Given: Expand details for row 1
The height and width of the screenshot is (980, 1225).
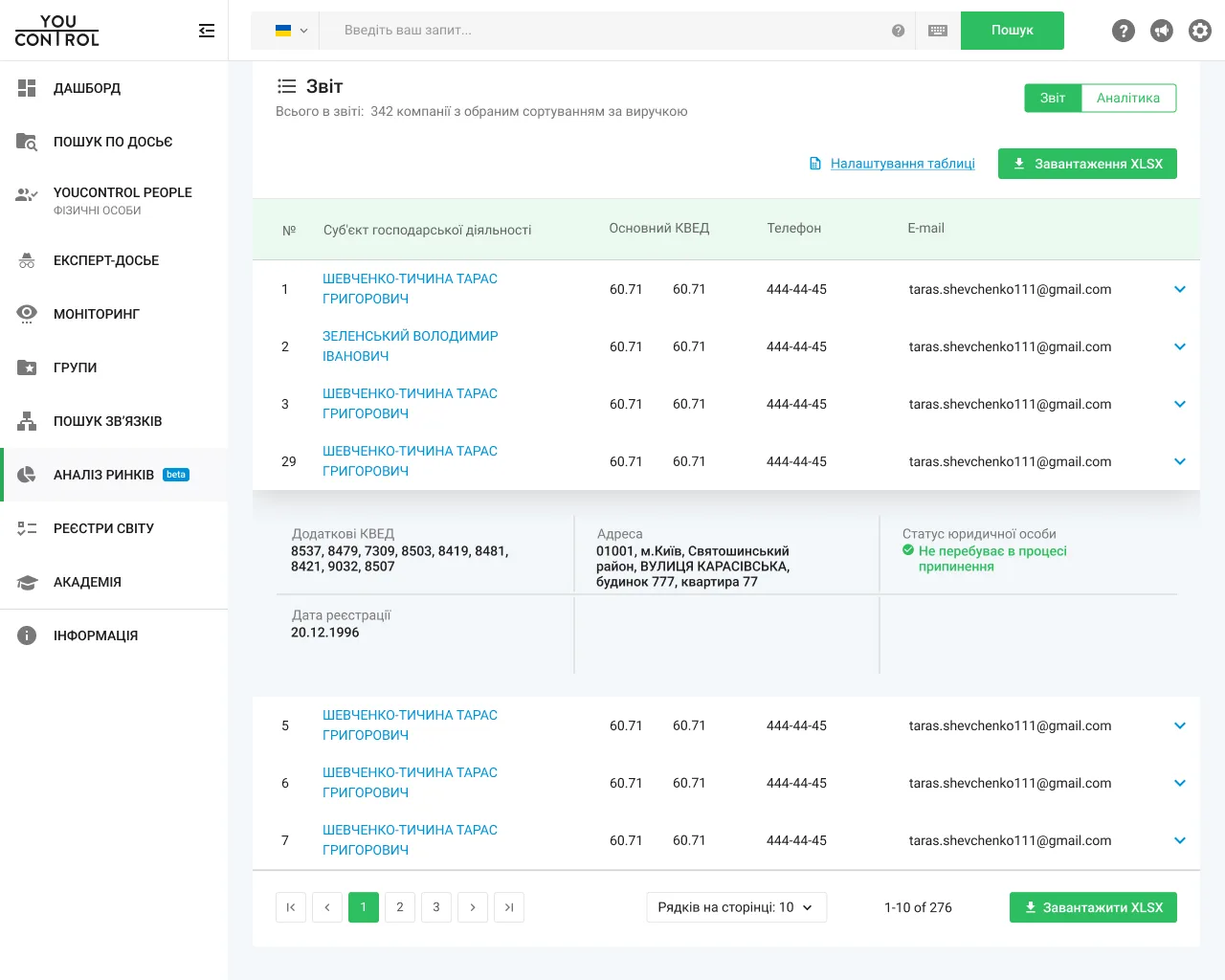Looking at the screenshot, I should click(x=1180, y=289).
